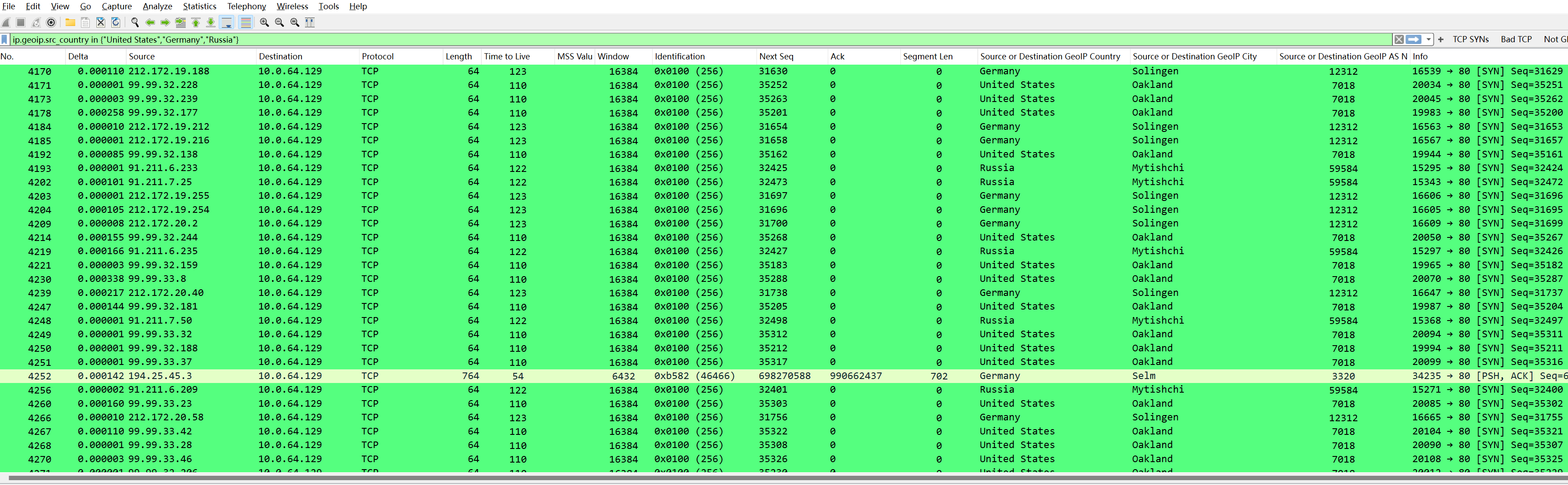The image size is (1568, 485).
Task: Sort by Time to Live column
Action: point(518,57)
